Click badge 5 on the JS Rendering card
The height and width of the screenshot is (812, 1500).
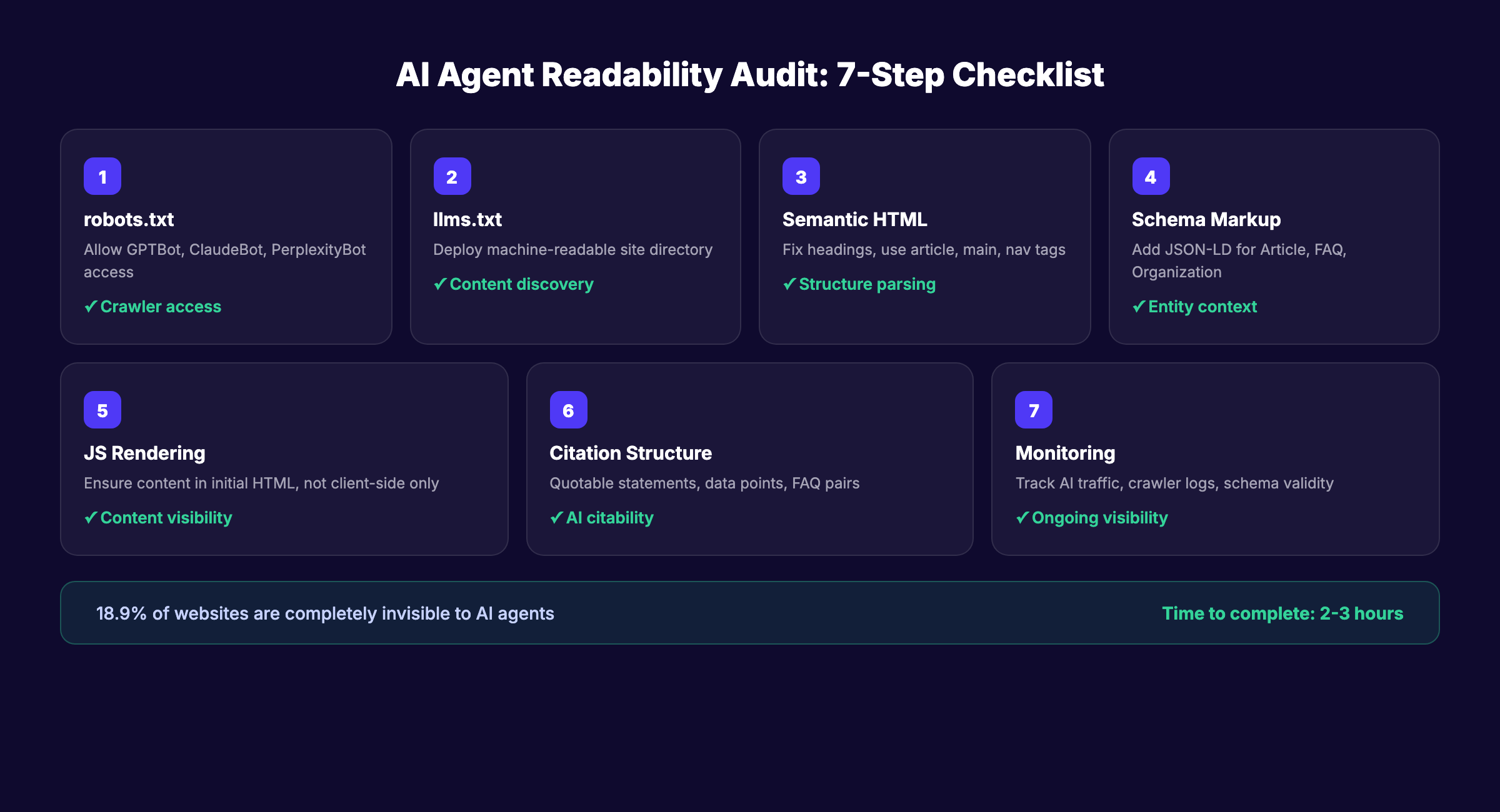pyautogui.click(x=102, y=410)
